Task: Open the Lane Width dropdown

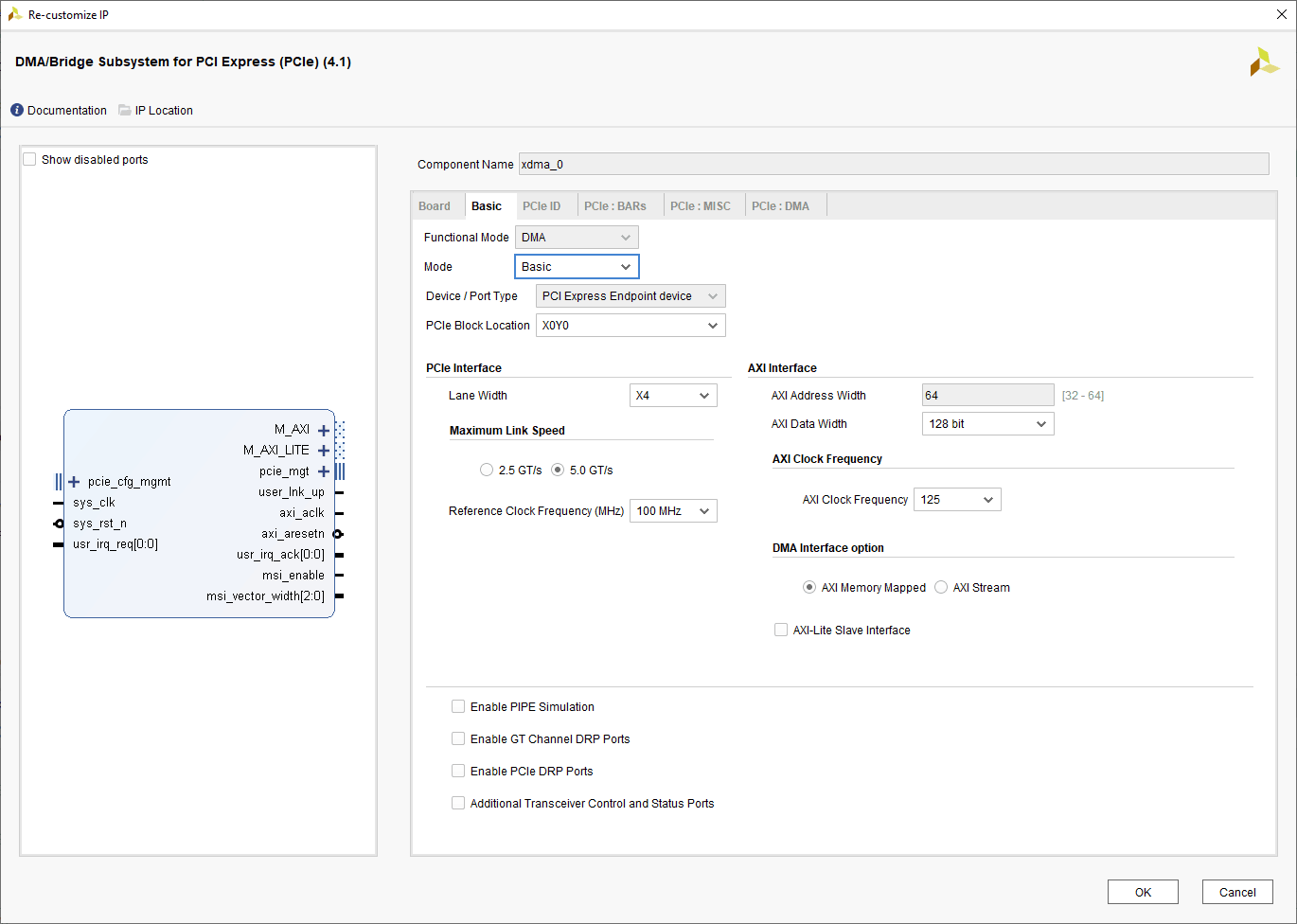Action: pyautogui.click(x=673, y=396)
